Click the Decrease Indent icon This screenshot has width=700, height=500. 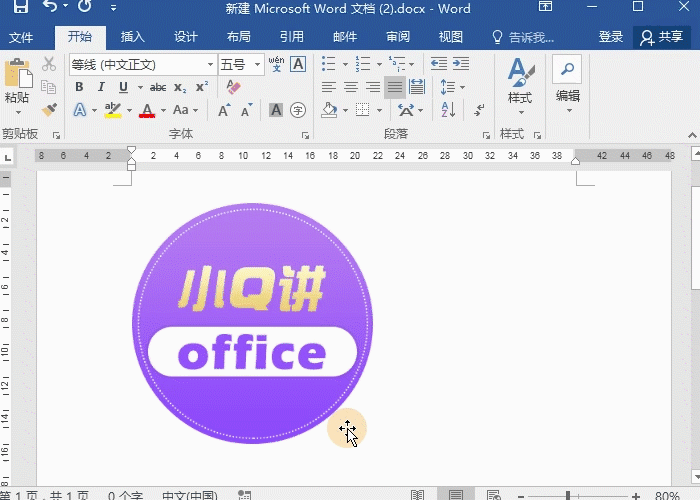439,64
